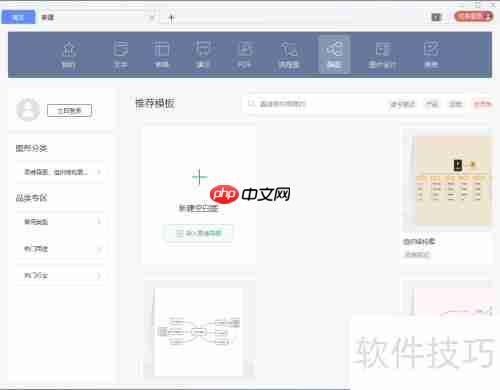This screenshot has height=390, width=500.
Task: Select the 流程图 flowchart type icon
Action: coord(289,55)
